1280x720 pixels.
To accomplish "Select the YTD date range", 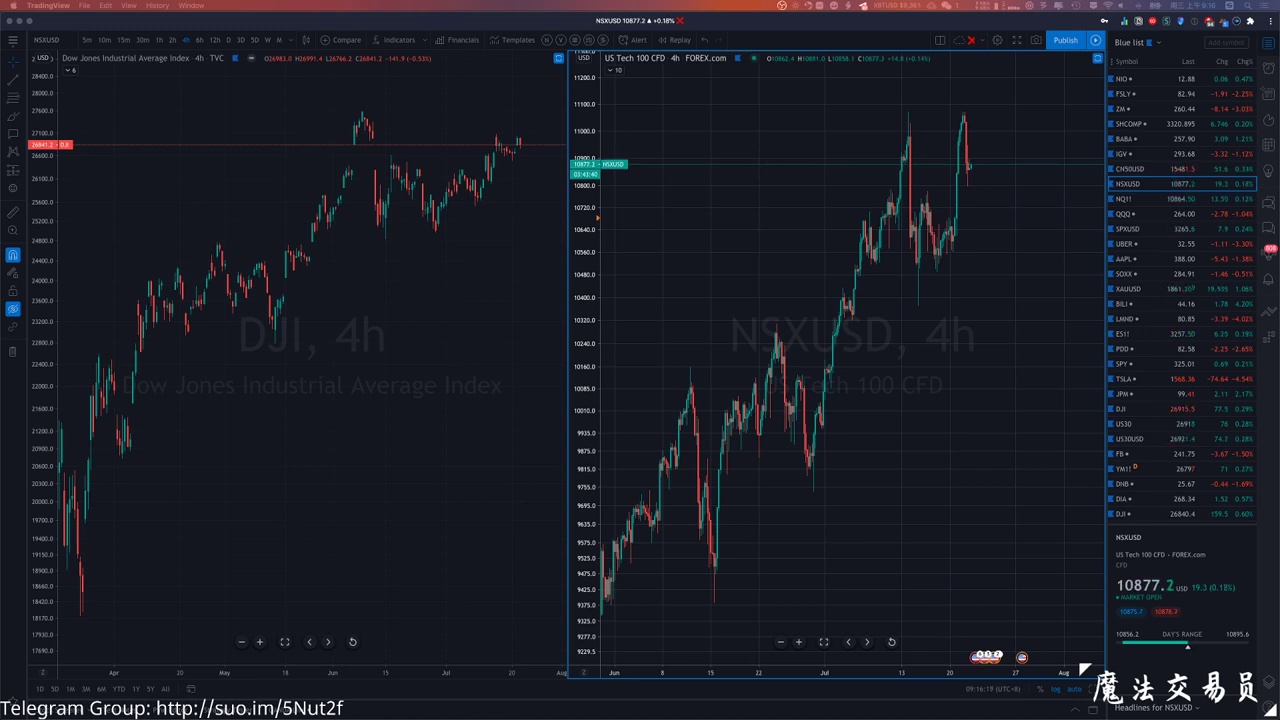I will [x=119, y=689].
